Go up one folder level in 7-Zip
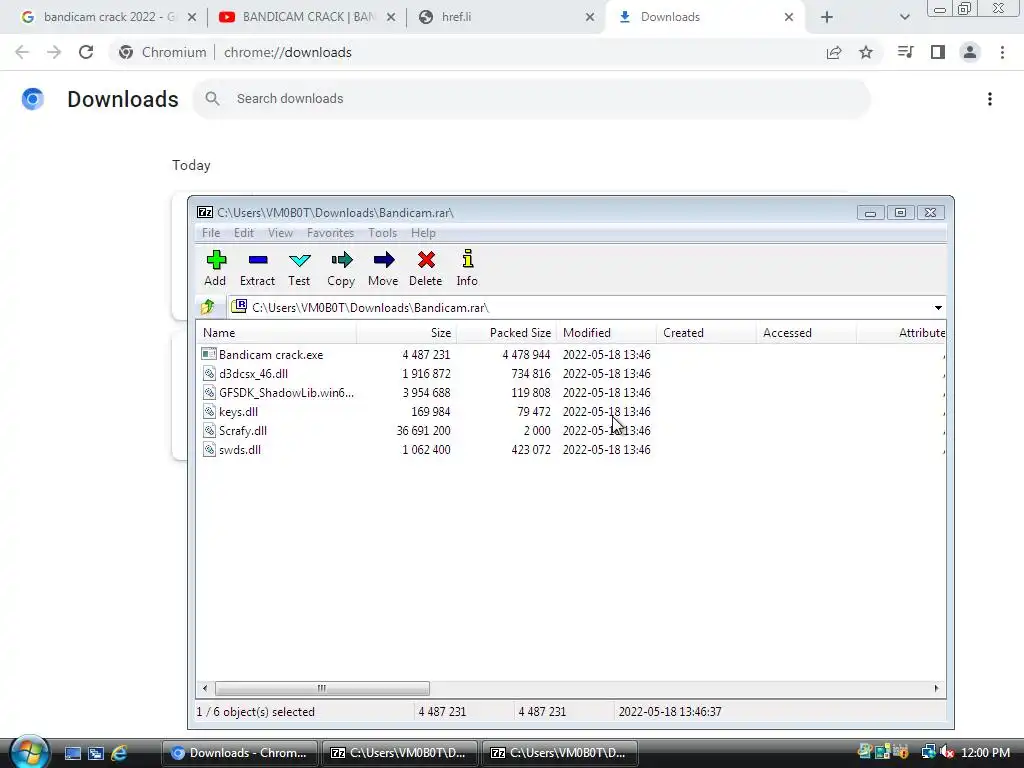Viewport: 1024px width, 768px height. [208, 307]
